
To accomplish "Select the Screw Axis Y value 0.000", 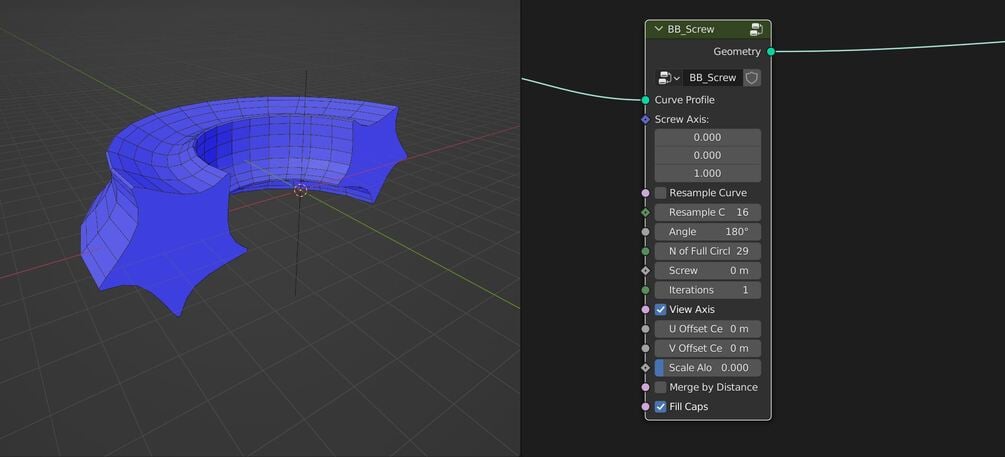I will (708, 155).
